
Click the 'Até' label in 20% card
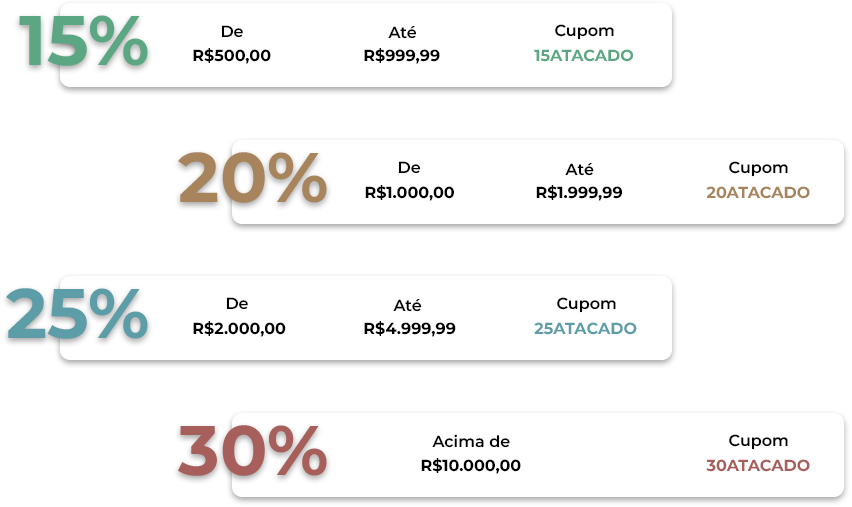579,169
